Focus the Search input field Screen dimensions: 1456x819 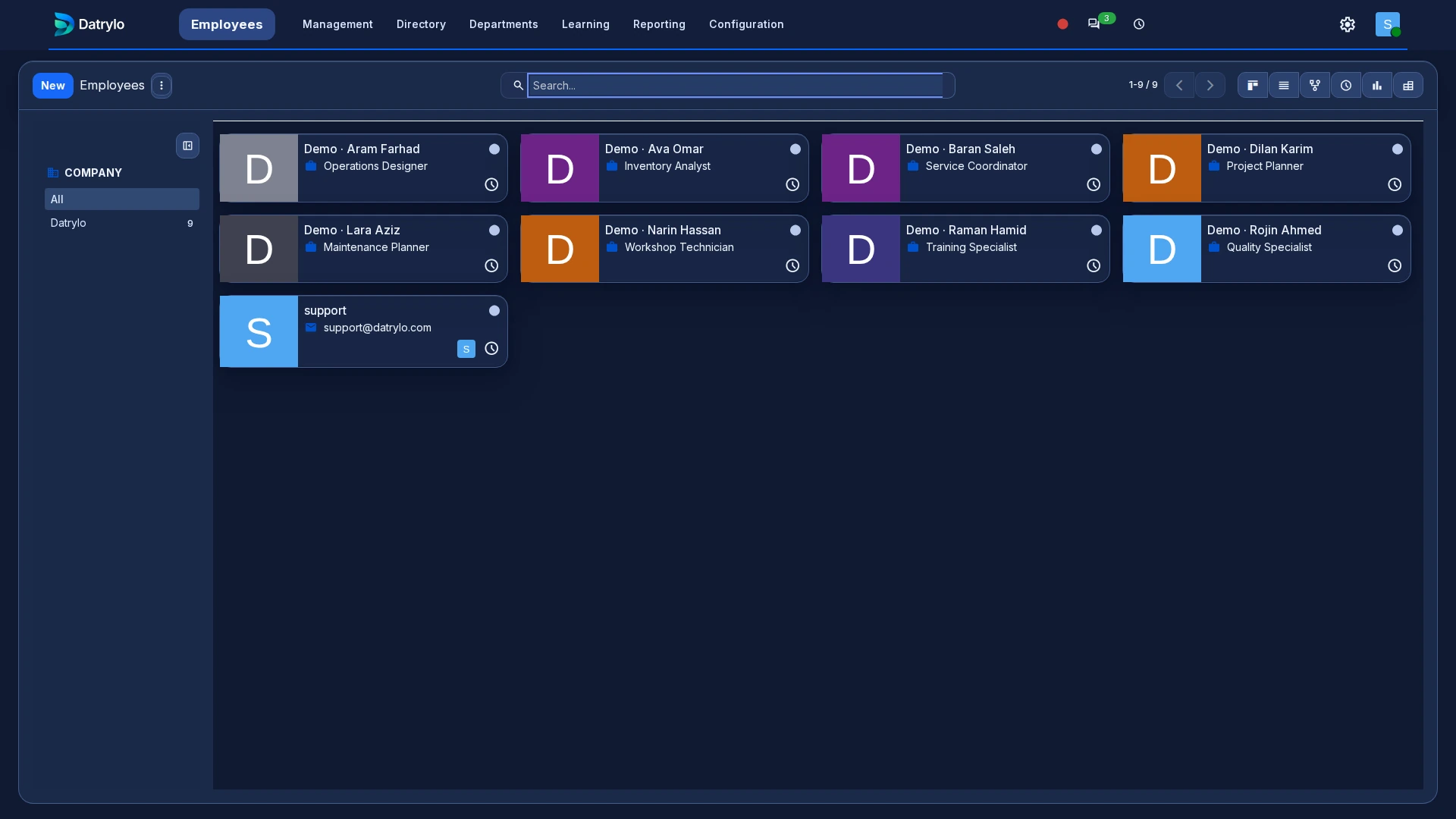coord(735,86)
